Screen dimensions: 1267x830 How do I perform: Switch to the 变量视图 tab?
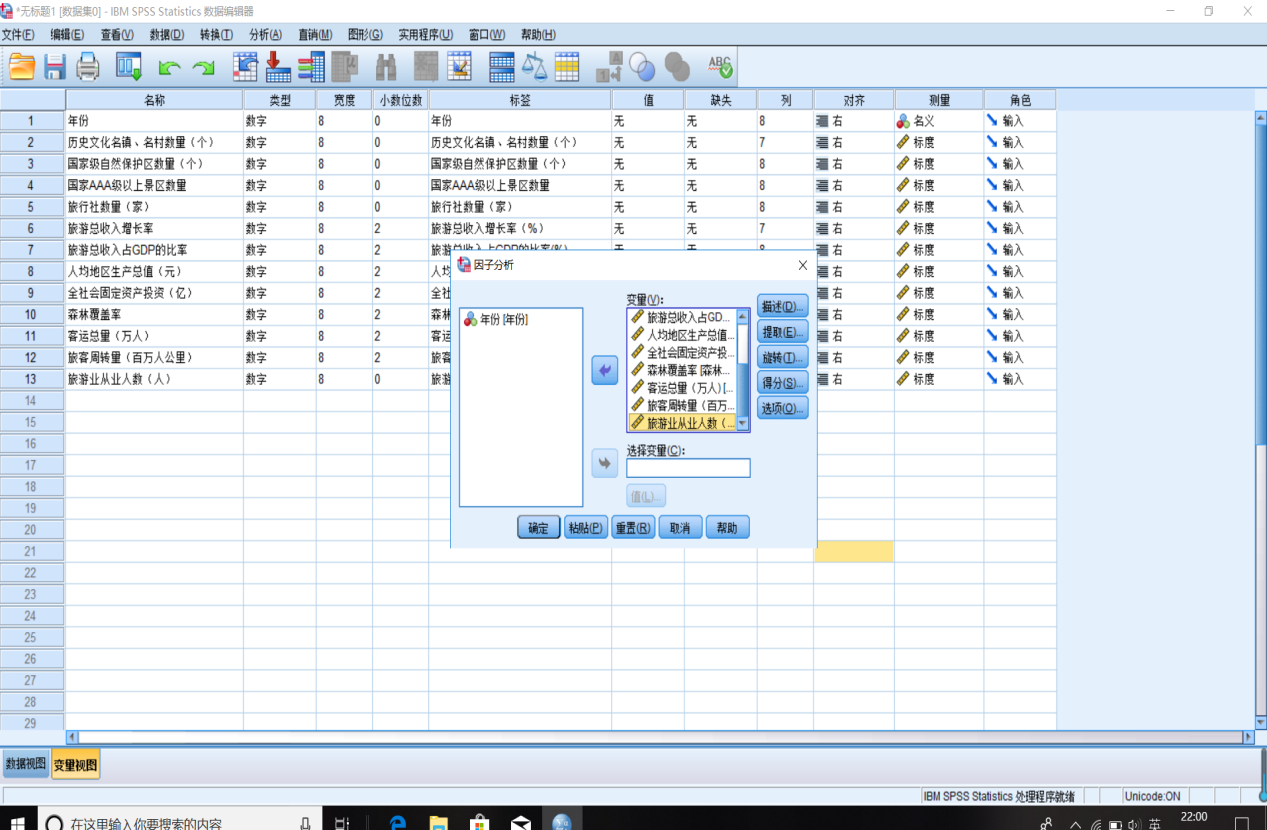[75, 765]
